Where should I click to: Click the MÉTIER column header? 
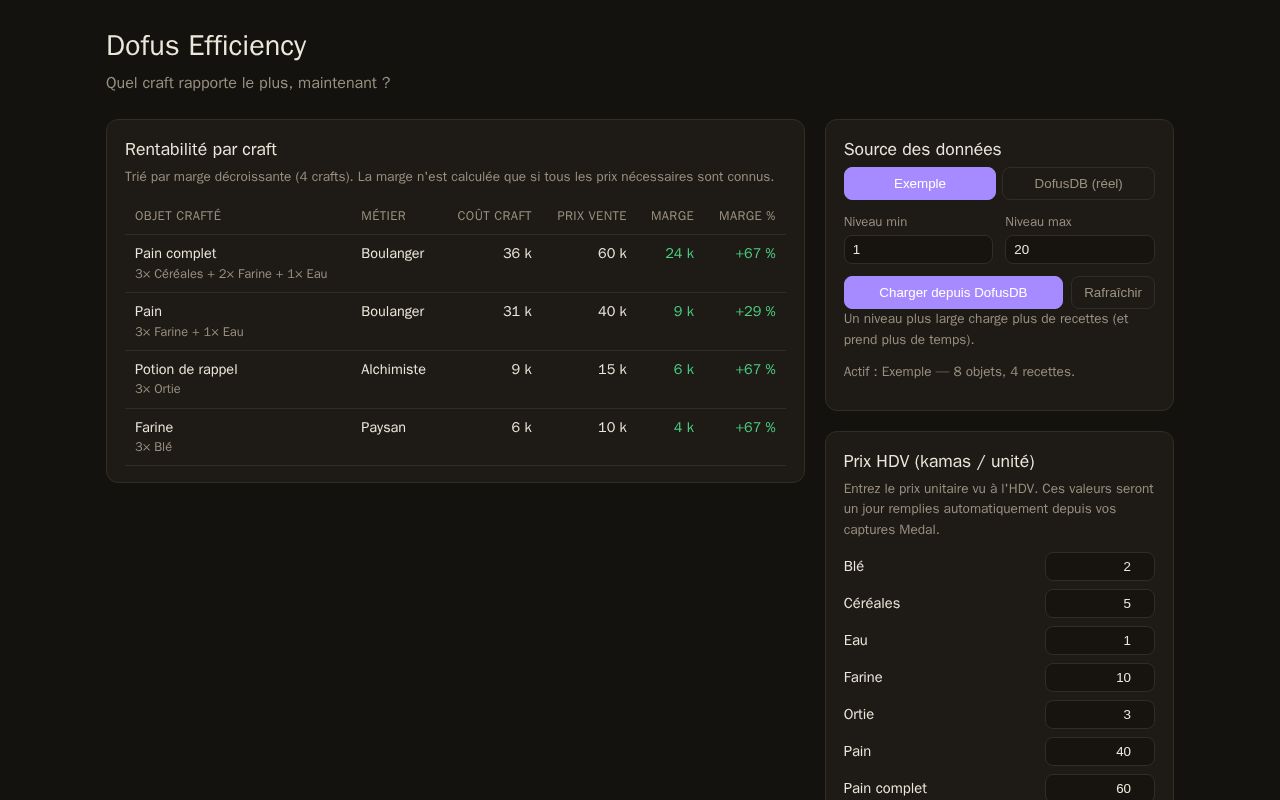click(x=383, y=216)
